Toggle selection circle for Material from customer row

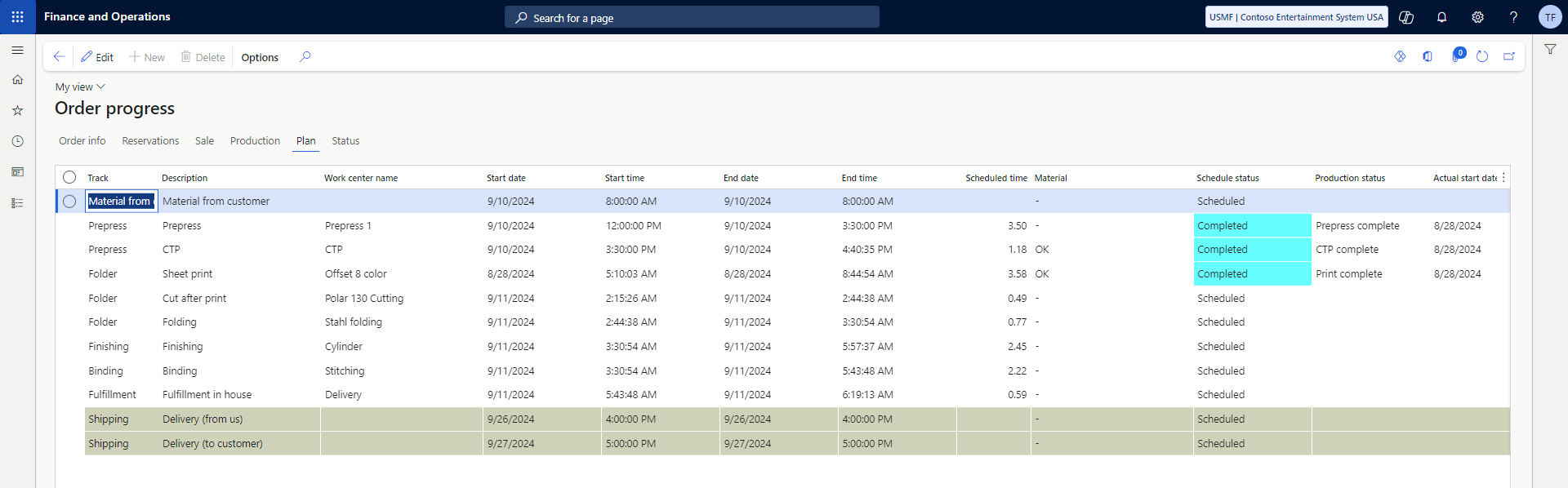pos(69,202)
